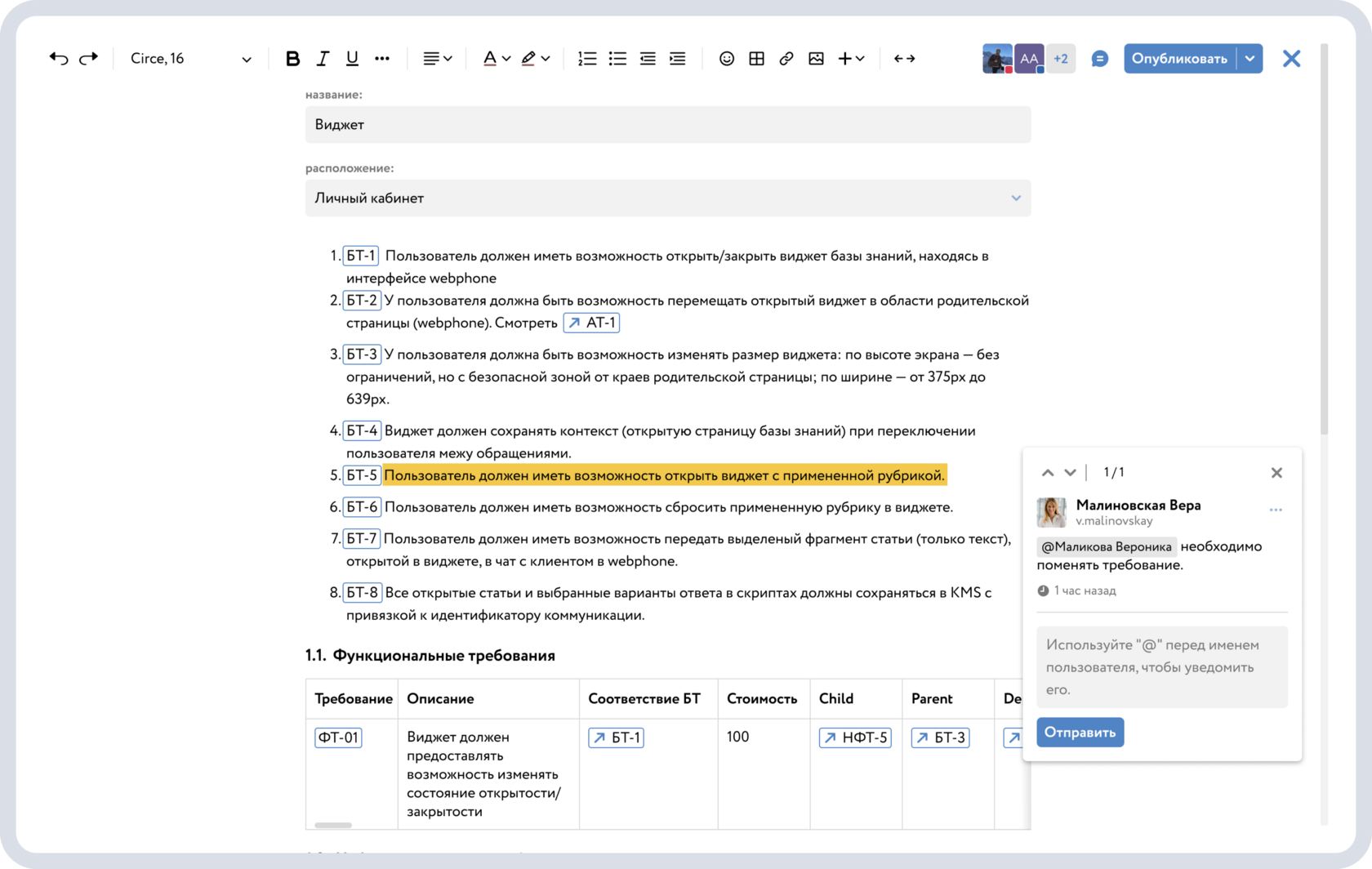Insert an emoji
The height and width of the screenshot is (869, 1372).
pyautogui.click(x=726, y=58)
